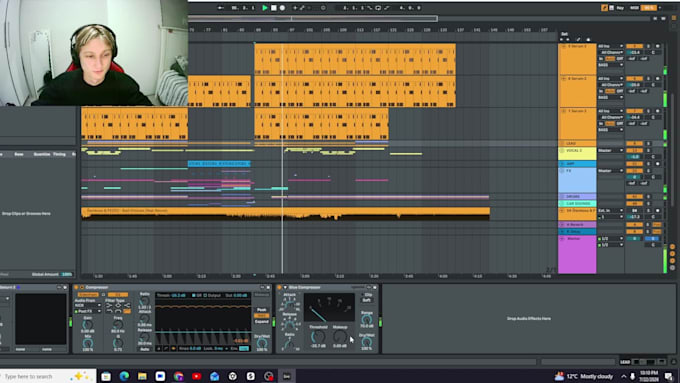Open File Explorer from the taskbar
This screenshot has height=383, width=680.
(x=142, y=376)
